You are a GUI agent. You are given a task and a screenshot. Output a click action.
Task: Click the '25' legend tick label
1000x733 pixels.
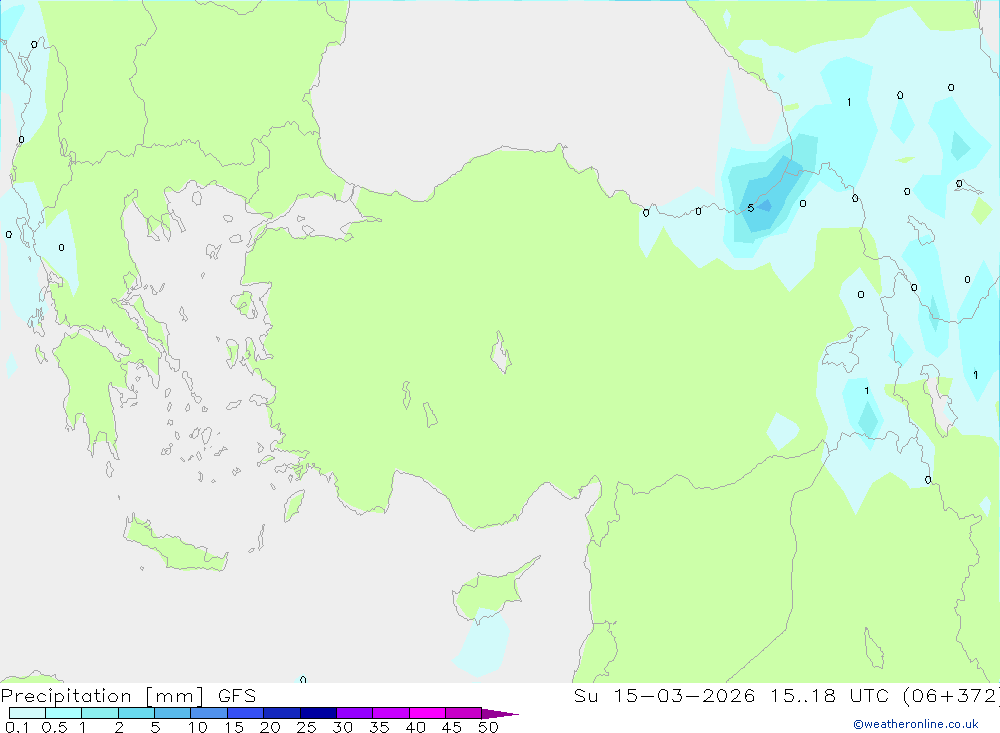coord(306,727)
